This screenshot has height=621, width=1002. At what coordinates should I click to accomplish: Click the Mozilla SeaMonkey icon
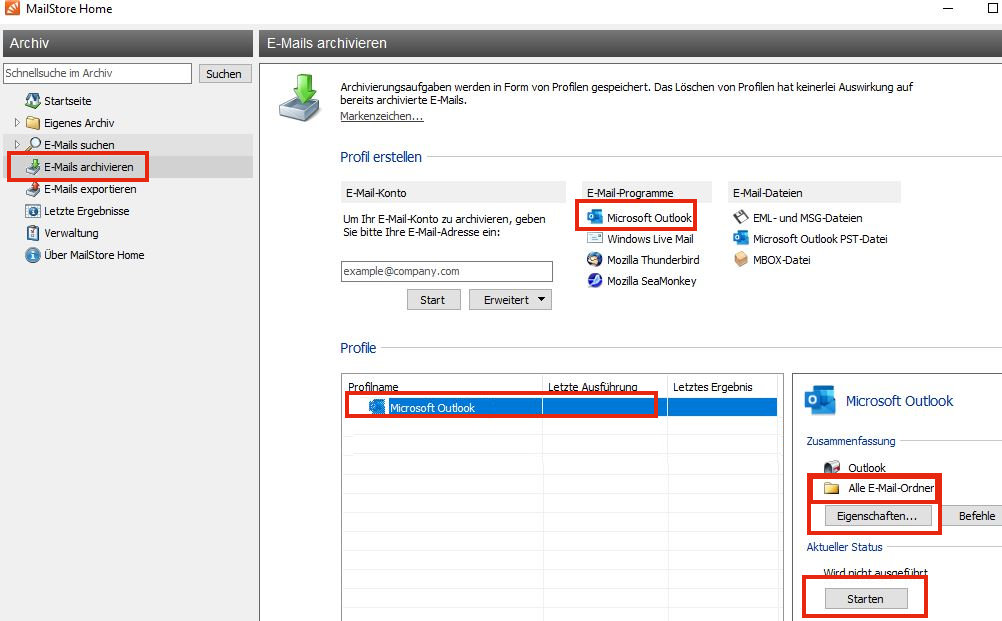595,280
